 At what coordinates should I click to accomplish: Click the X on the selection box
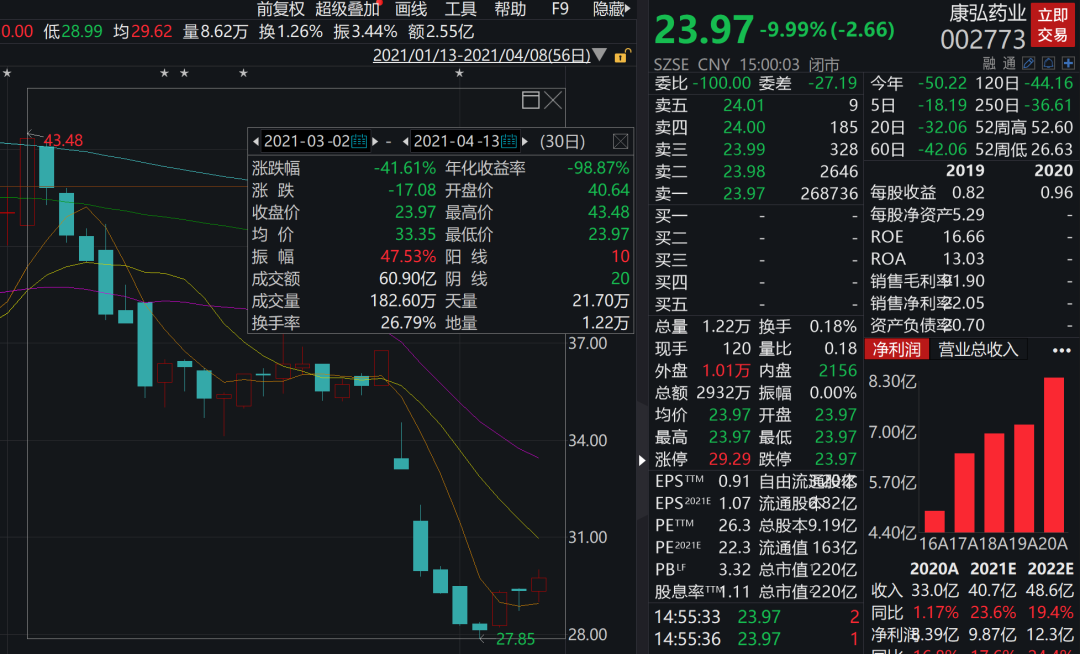tap(553, 100)
